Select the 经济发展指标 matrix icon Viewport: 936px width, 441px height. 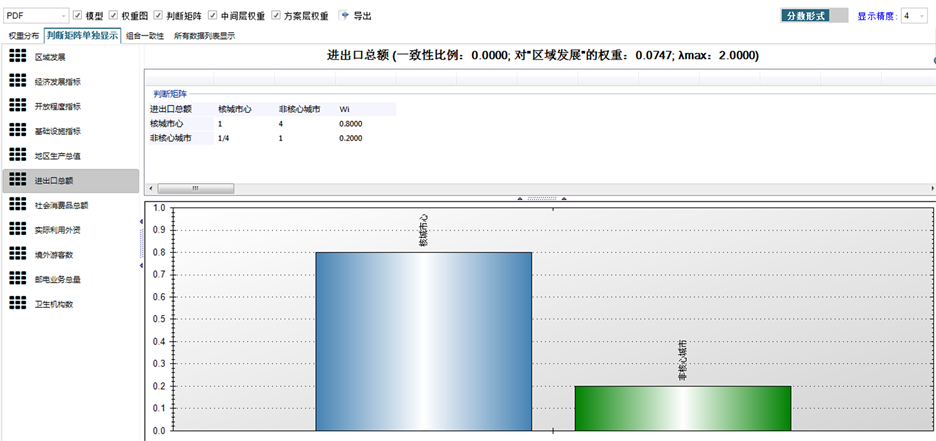[x=17, y=81]
